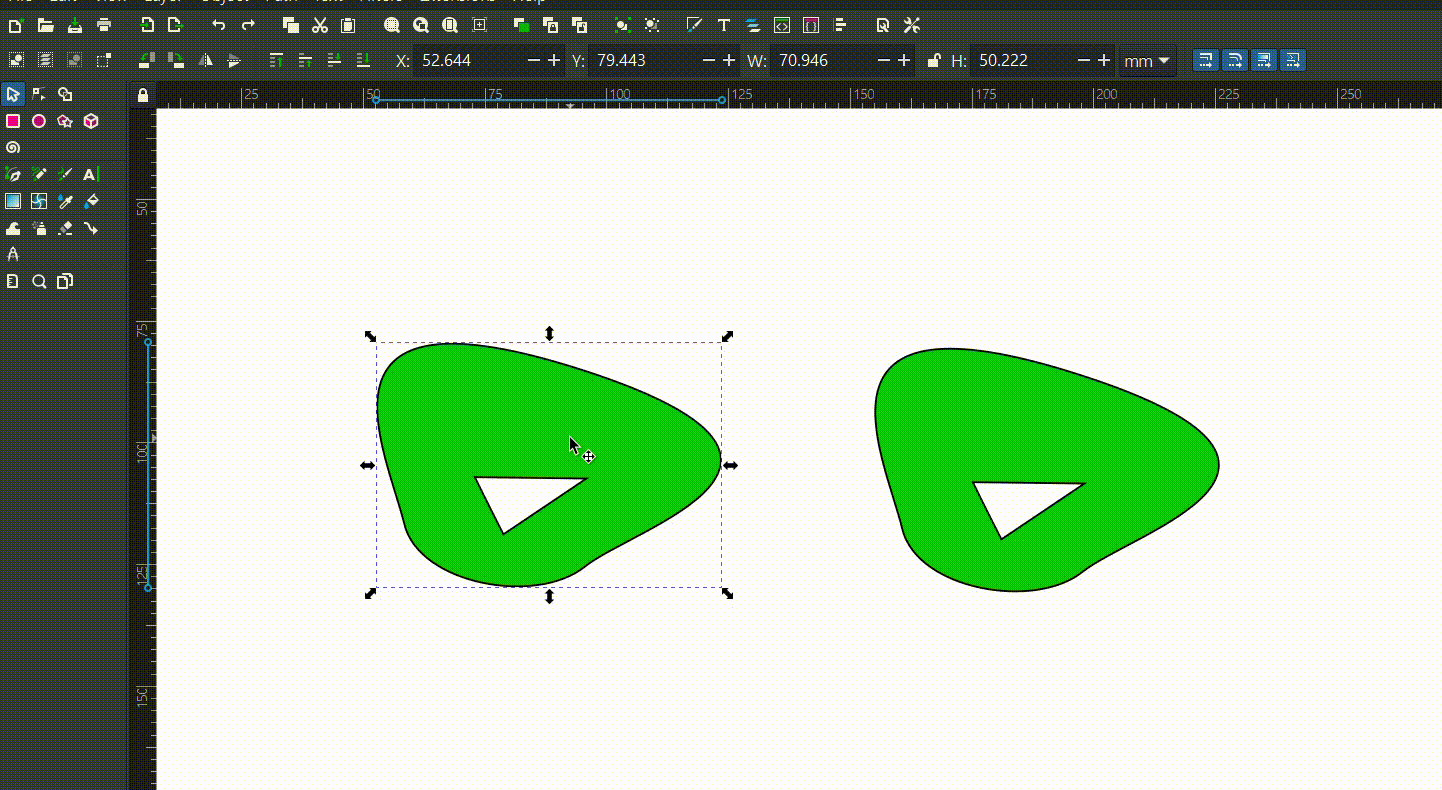Pick the Dropper color picker tool
Image resolution: width=1442 pixels, height=790 pixels.
pyautogui.click(x=65, y=201)
